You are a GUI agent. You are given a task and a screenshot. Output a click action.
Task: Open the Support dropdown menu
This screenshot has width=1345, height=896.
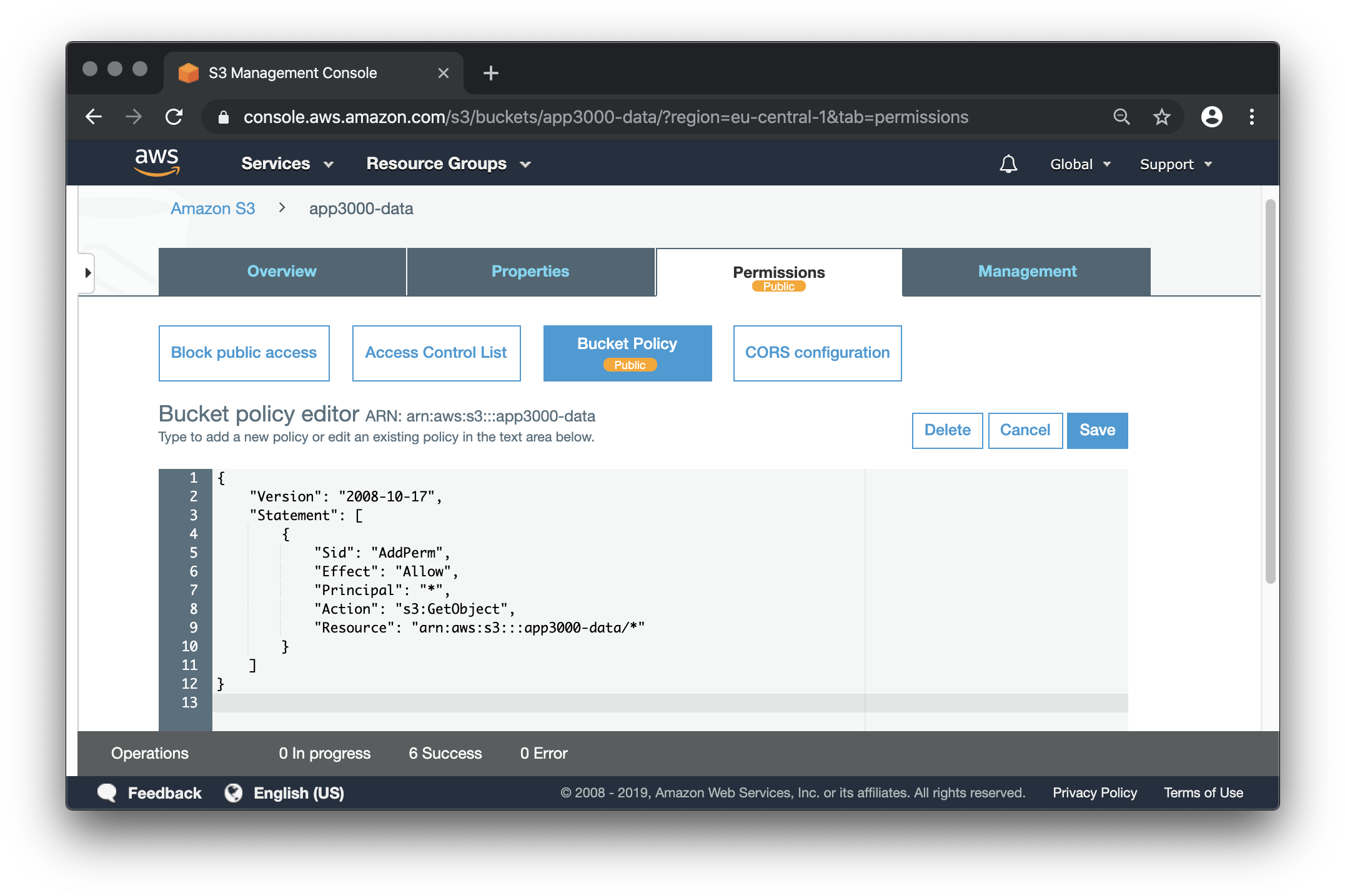[x=1176, y=164]
